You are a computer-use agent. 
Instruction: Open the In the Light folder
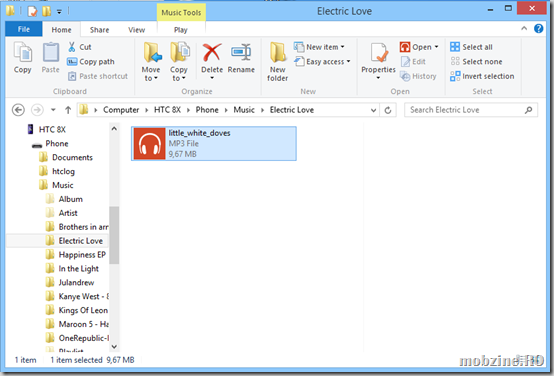pos(78,269)
